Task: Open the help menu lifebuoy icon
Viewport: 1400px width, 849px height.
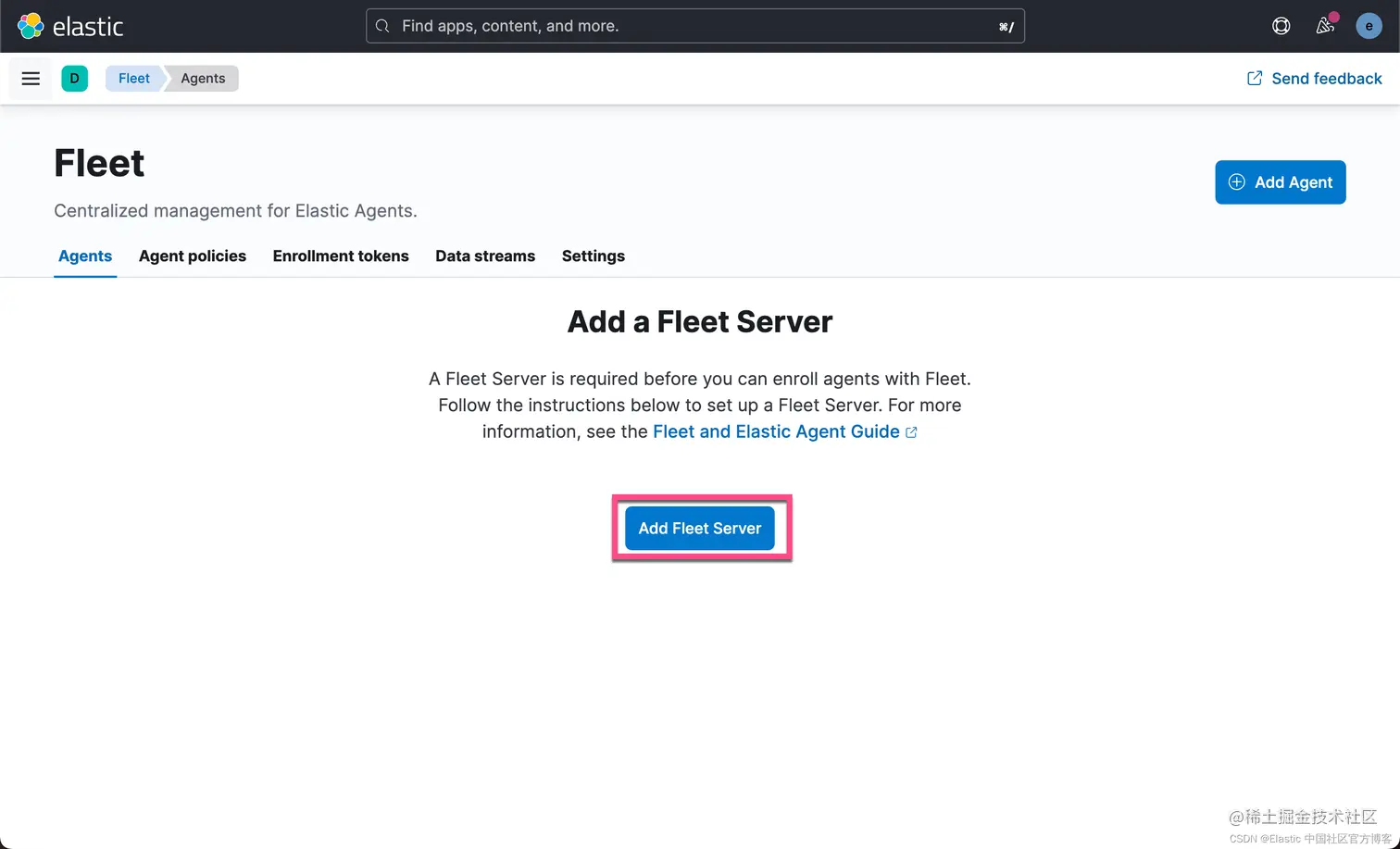Action: [x=1281, y=26]
